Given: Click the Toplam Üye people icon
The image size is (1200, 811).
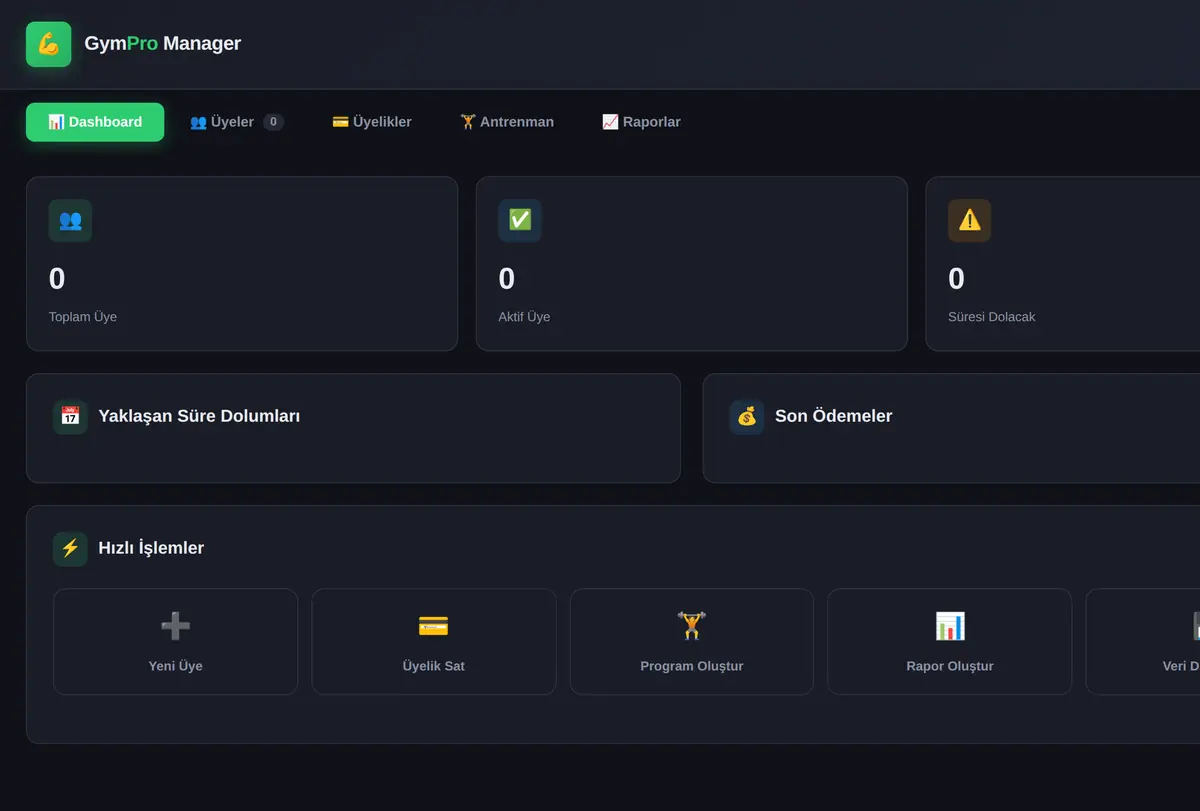Looking at the screenshot, I should [70, 220].
